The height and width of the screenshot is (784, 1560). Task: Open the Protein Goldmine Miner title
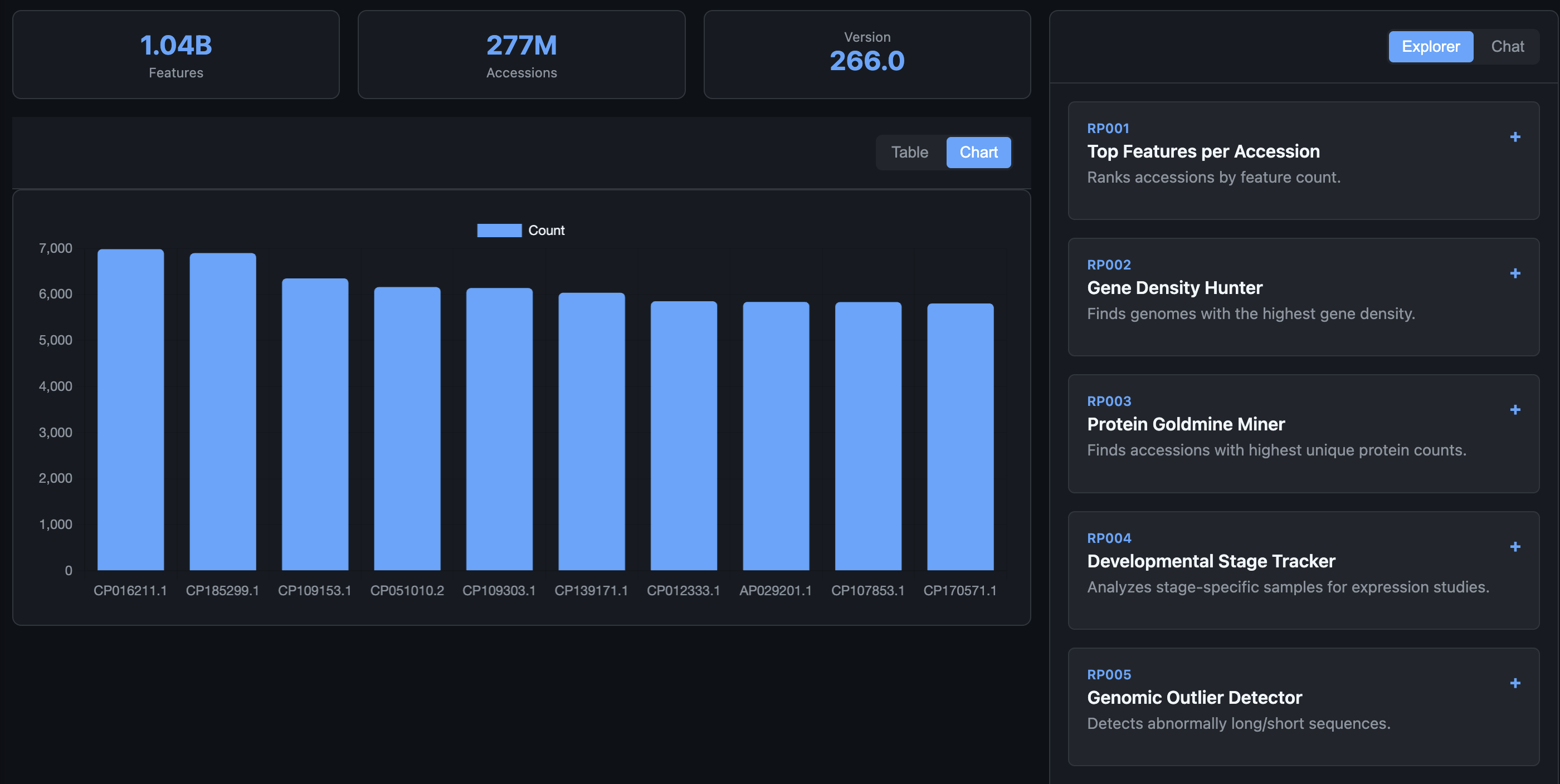(1185, 424)
